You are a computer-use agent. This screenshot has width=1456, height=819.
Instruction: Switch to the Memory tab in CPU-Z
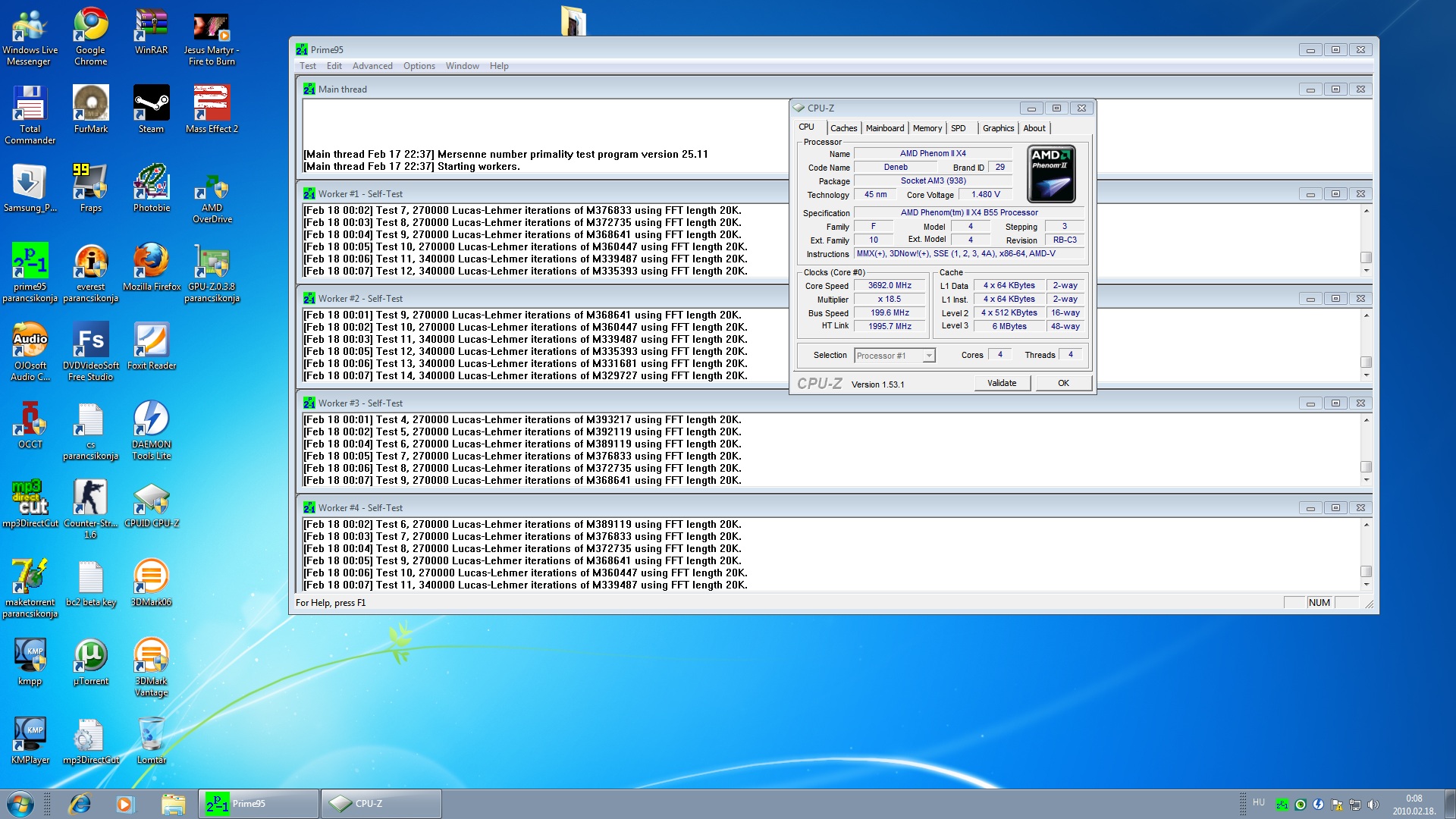coord(927,128)
